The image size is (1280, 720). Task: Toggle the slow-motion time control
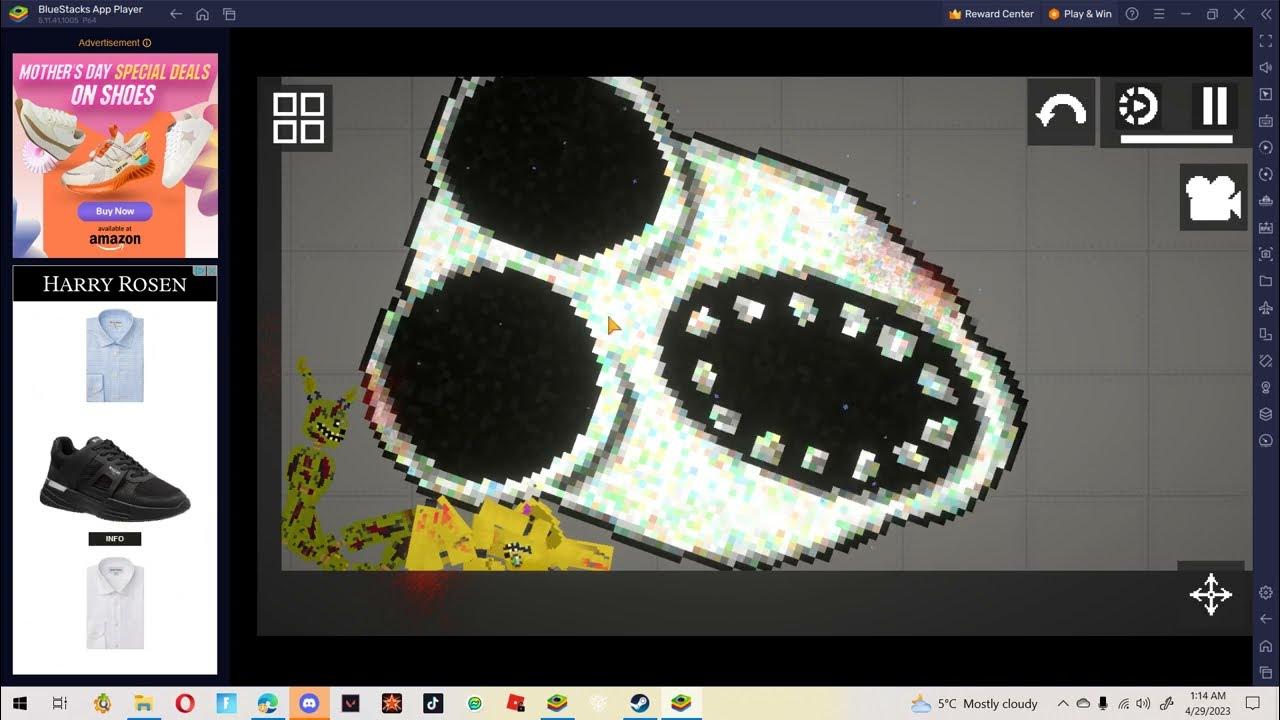1139,106
